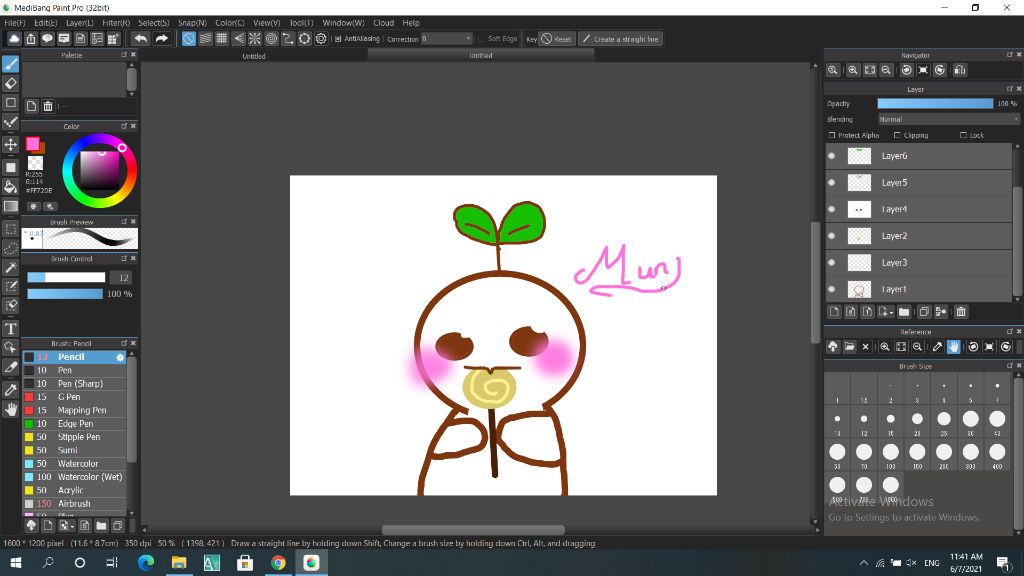Click the Redo arrow
Viewport: 1024px width, 576px height.
tap(161, 39)
